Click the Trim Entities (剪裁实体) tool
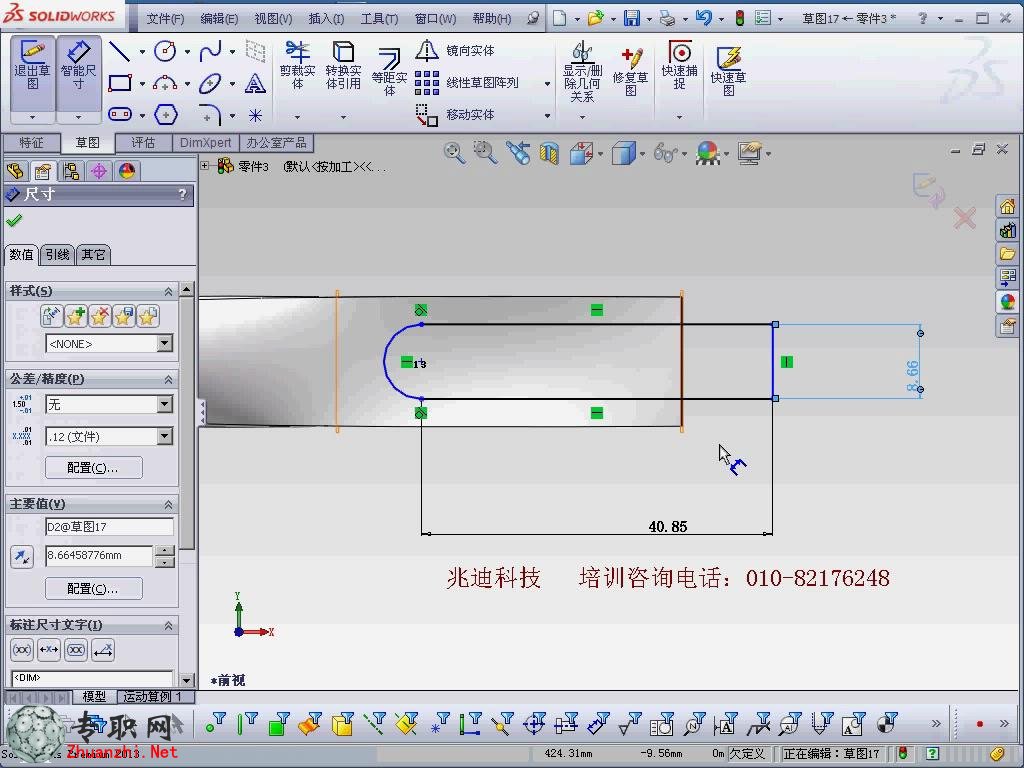This screenshot has width=1024, height=768. (297, 65)
